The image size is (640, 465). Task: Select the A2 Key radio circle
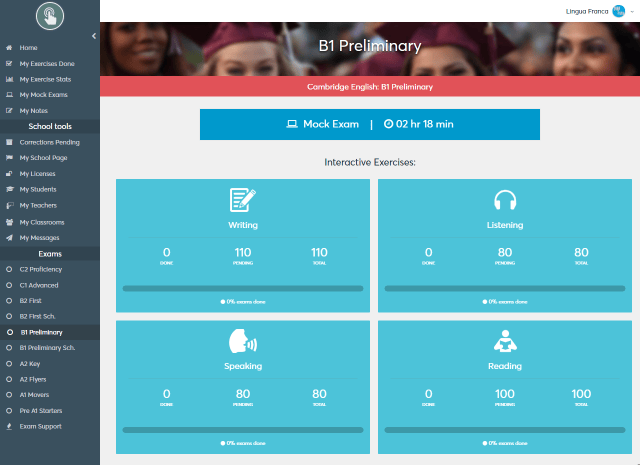9,364
